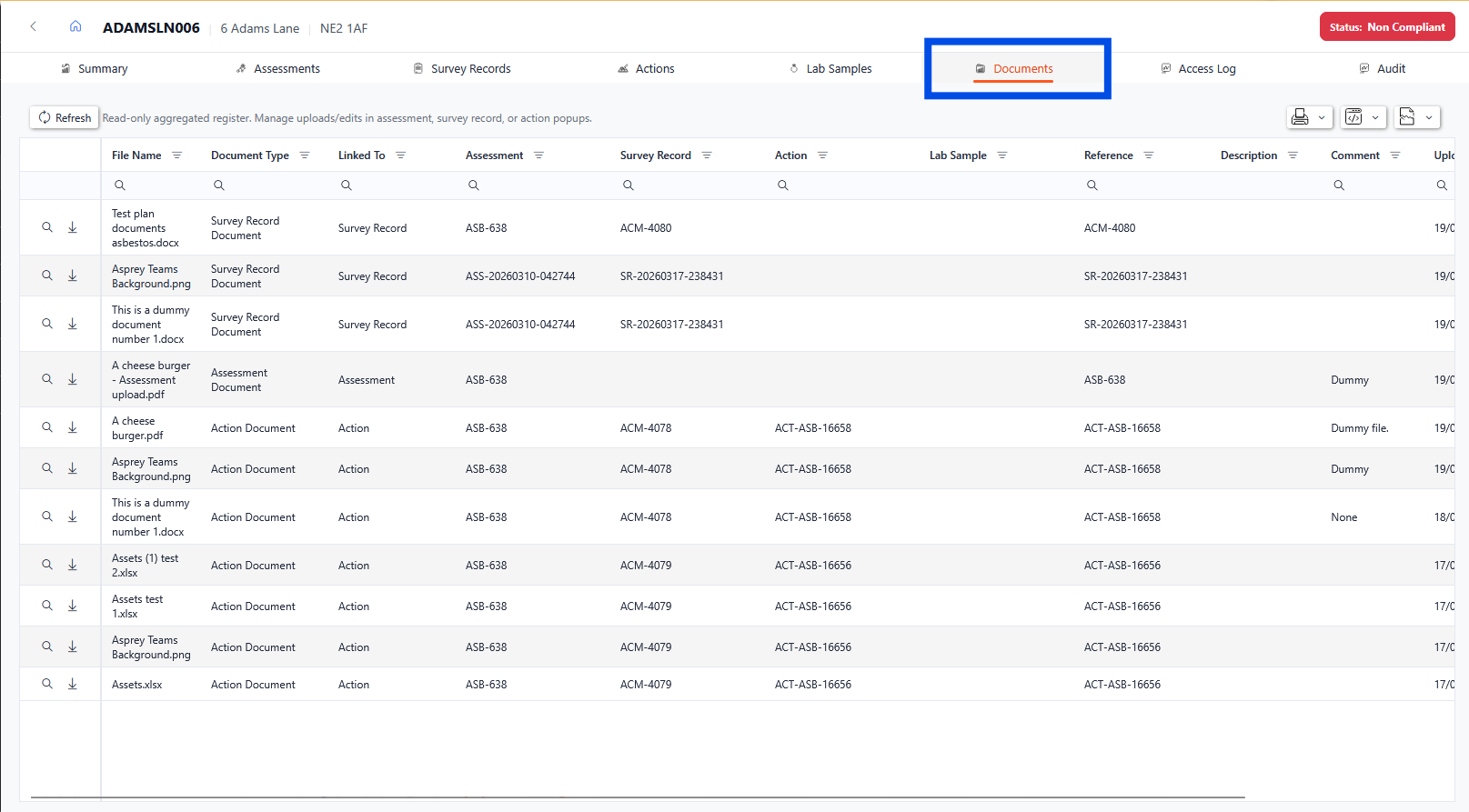Open the file export dropdown
The image size is (1469, 812).
[x=1428, y=117]
